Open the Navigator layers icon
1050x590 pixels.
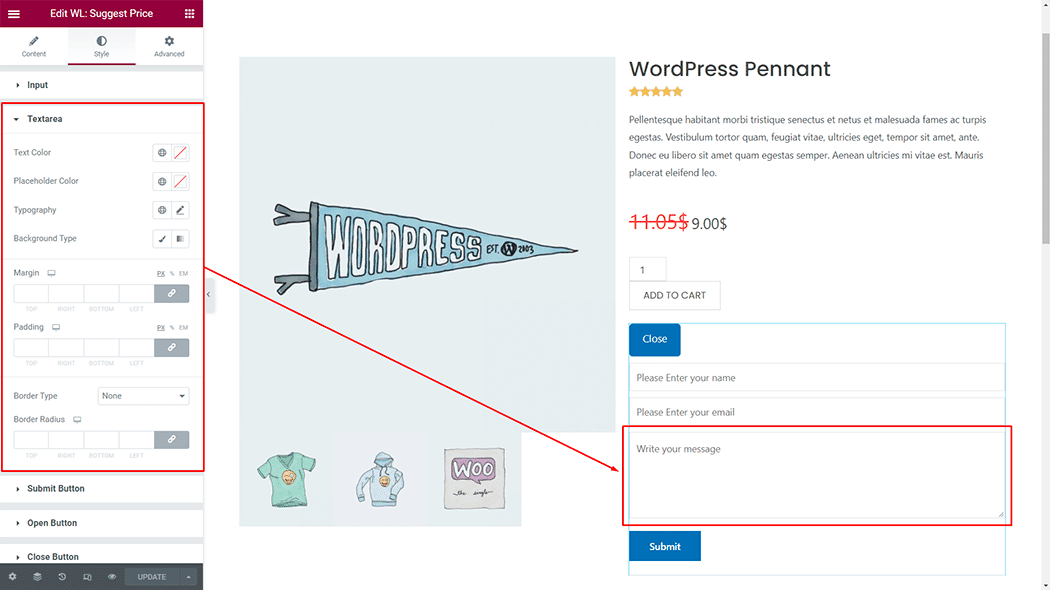37,577
